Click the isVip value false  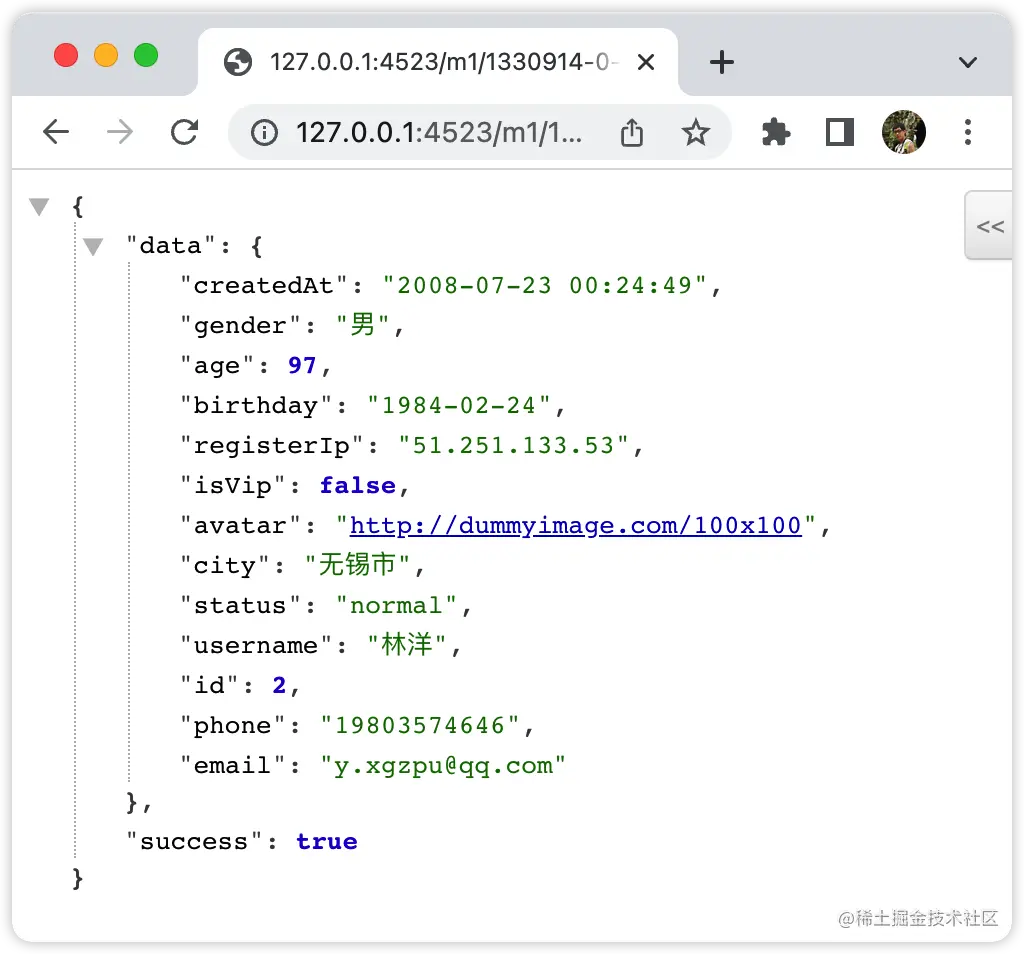357,486
